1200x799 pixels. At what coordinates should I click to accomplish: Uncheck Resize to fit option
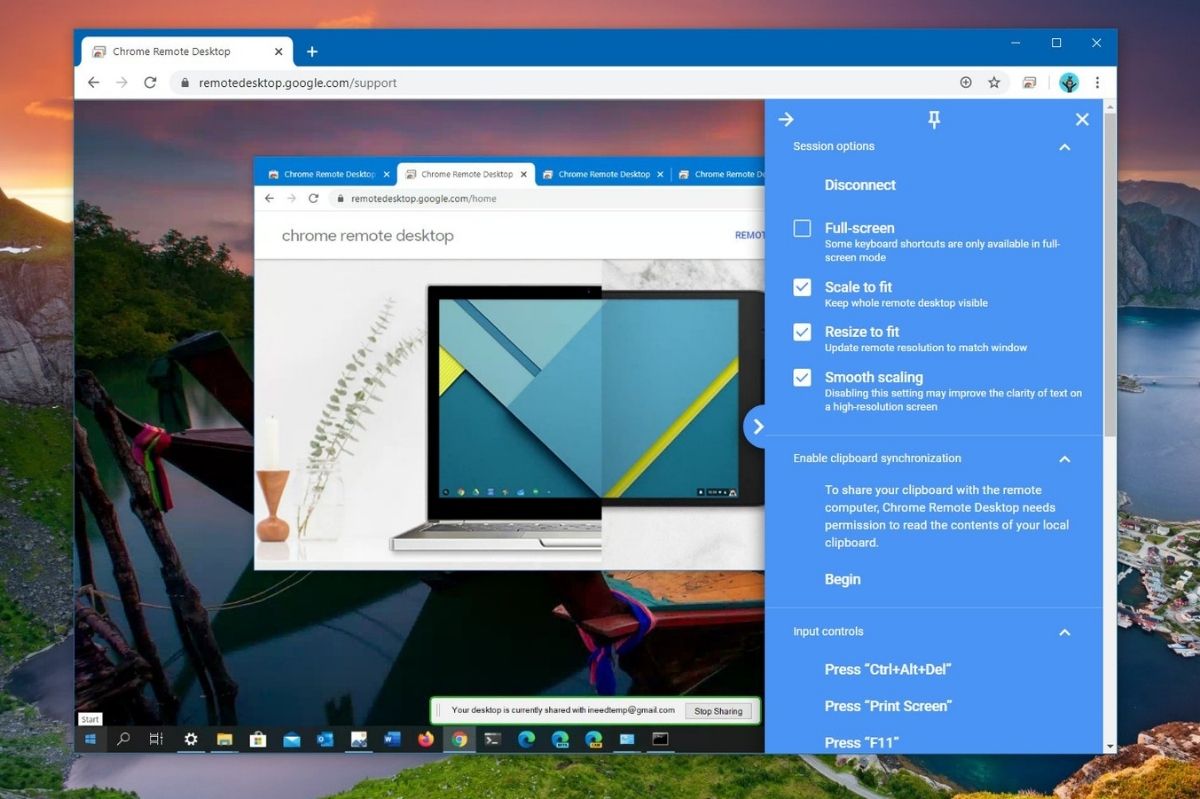click(x=802, y=332)
